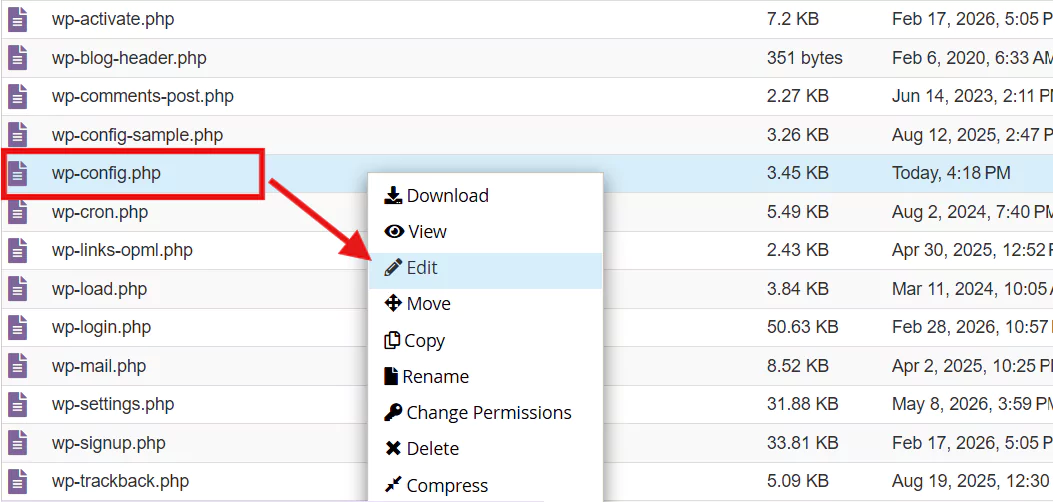Click the 50.63 KB size cell
This screenshot has height=502, width=1053.
click(803, 328)
